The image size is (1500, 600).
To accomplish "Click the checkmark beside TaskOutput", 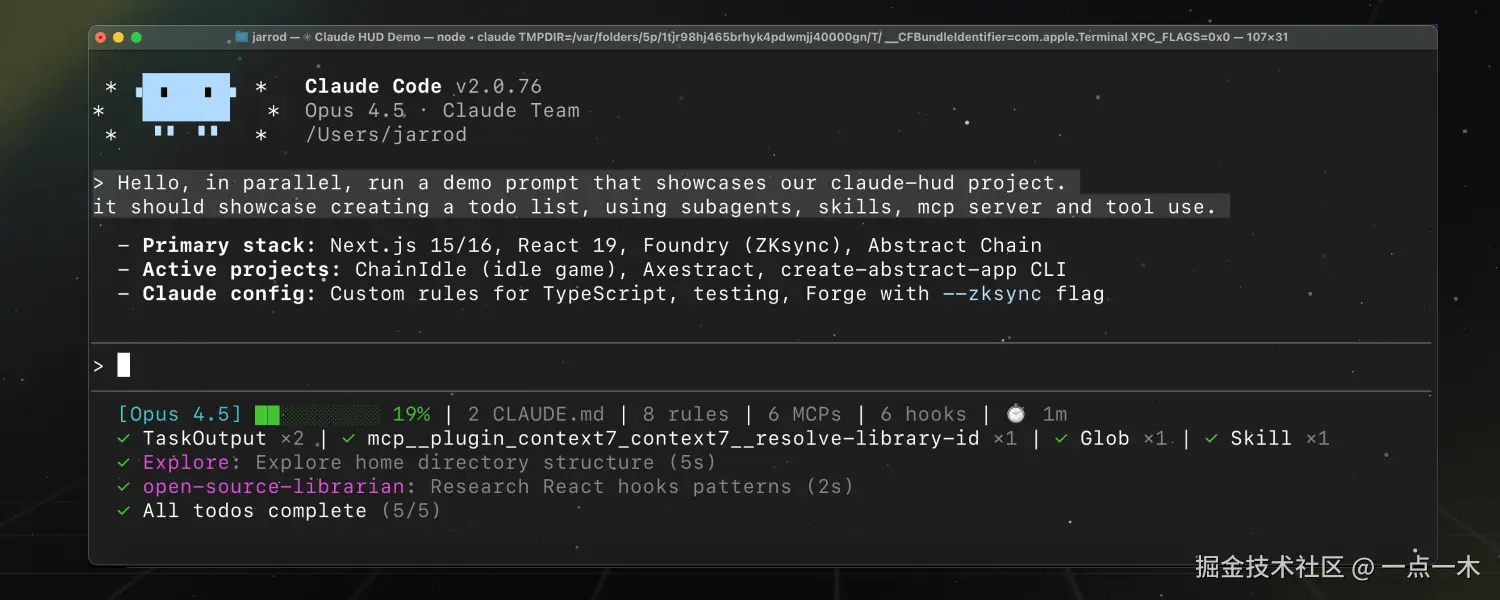I will coord(124,439).
